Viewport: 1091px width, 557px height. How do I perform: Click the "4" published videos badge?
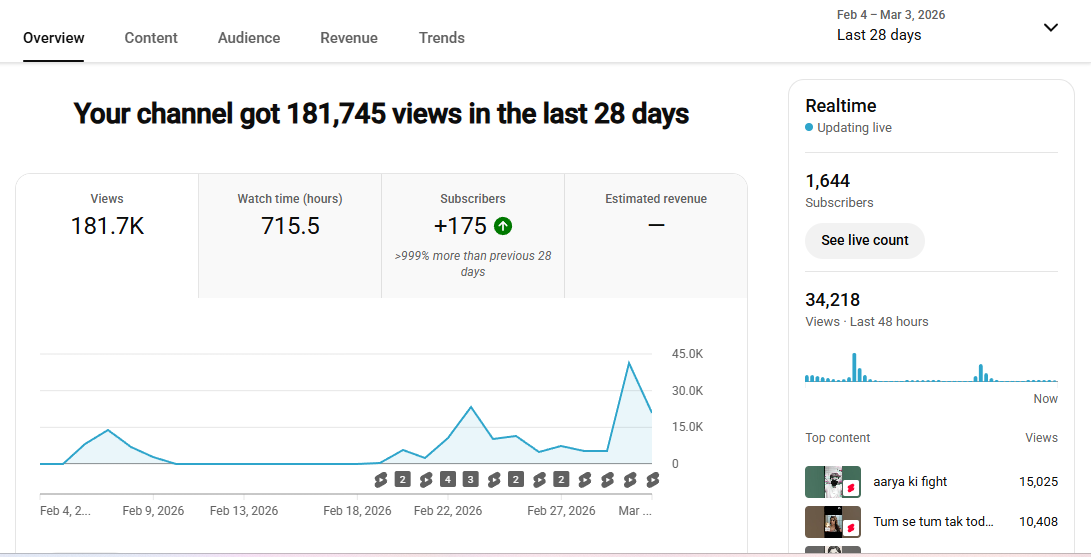(x=448, y=480)
